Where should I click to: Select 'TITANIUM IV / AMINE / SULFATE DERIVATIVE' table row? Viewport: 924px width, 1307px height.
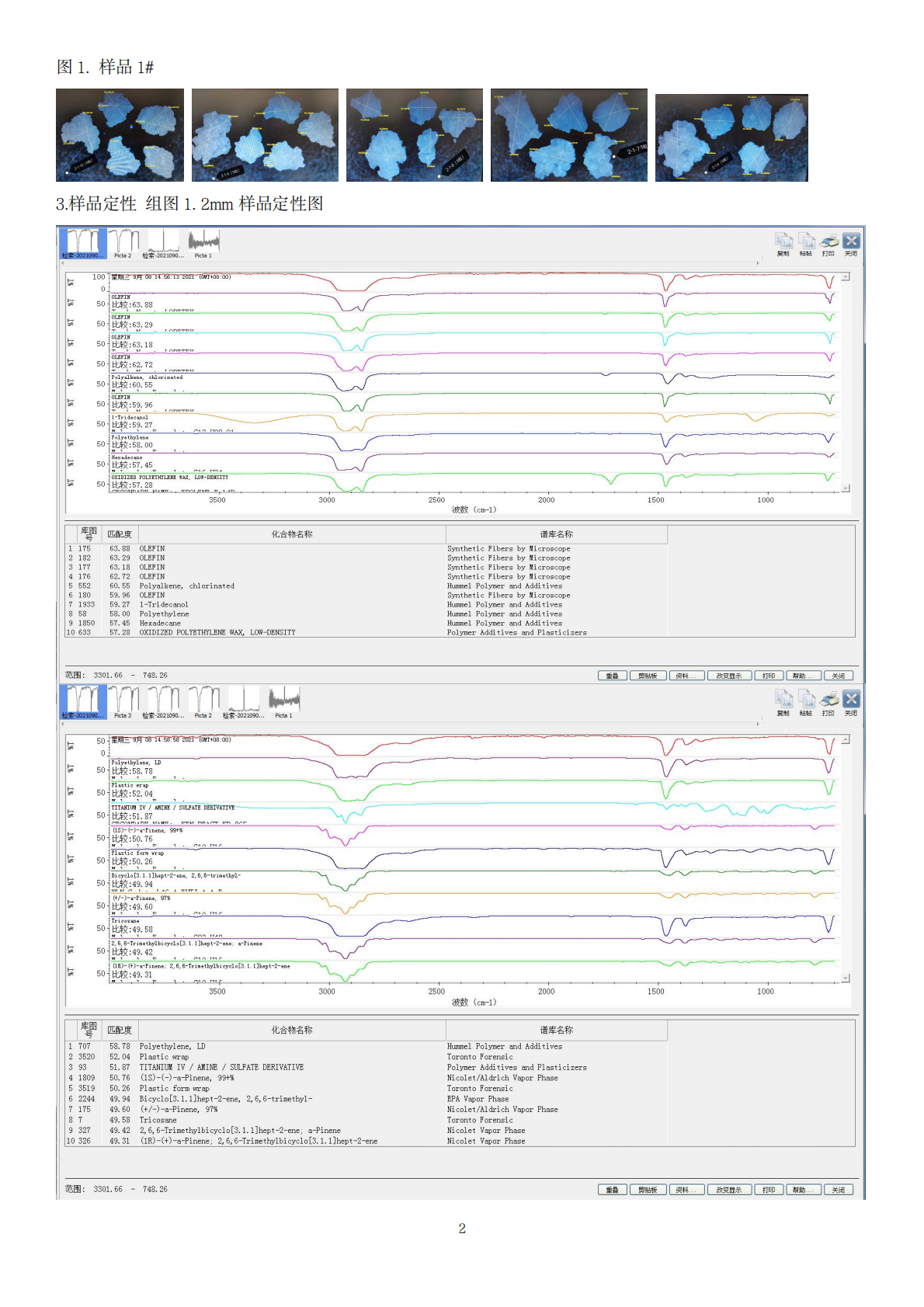click(x=365, y=1068)
